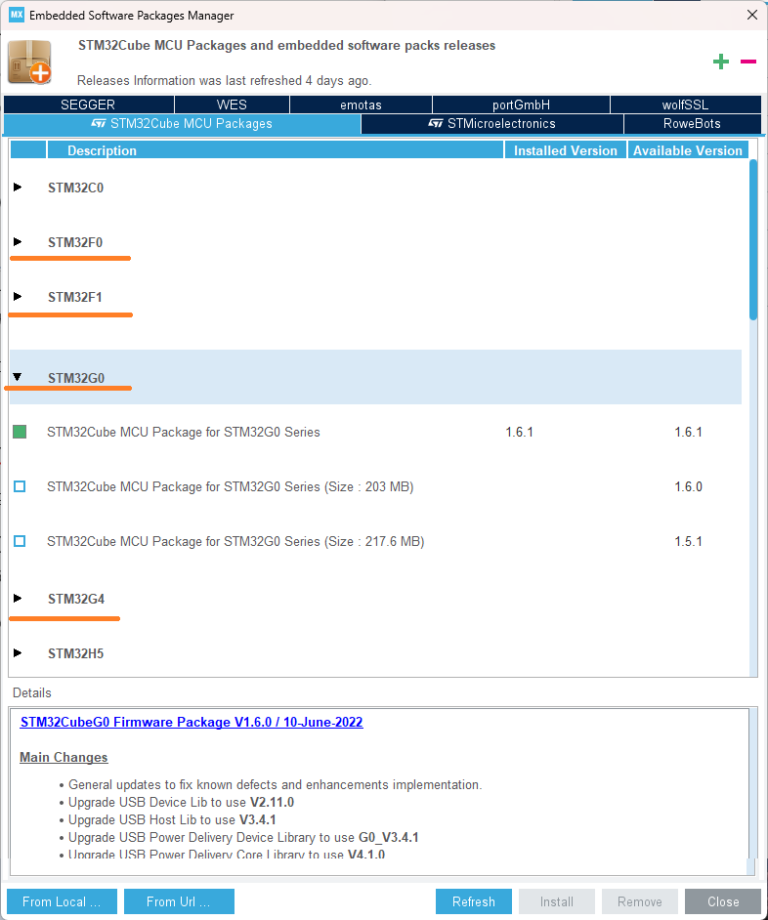
Task: Click the Refresh button
Action: [473, 901]
